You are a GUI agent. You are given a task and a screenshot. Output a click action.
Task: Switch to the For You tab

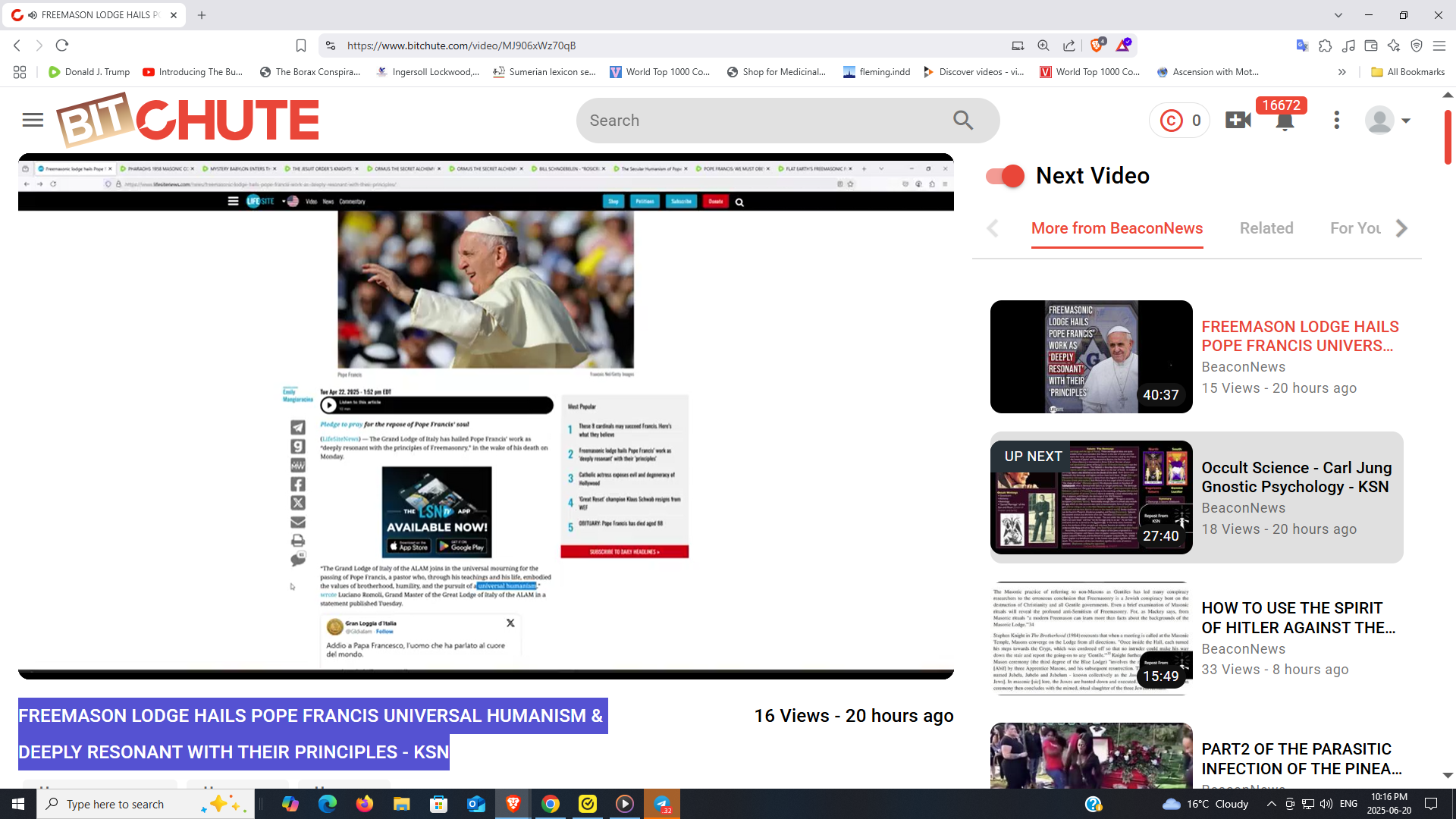tap(1356, 228)
